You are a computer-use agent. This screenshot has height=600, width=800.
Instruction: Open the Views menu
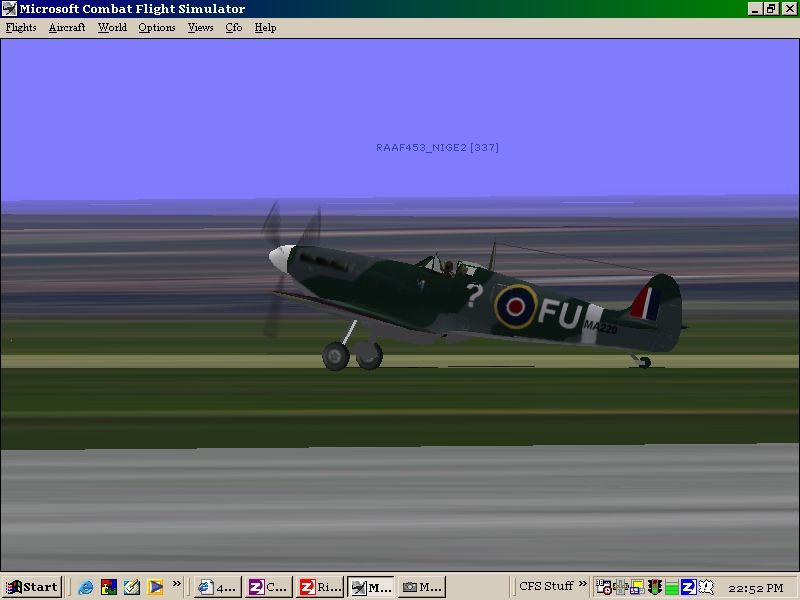200,28
